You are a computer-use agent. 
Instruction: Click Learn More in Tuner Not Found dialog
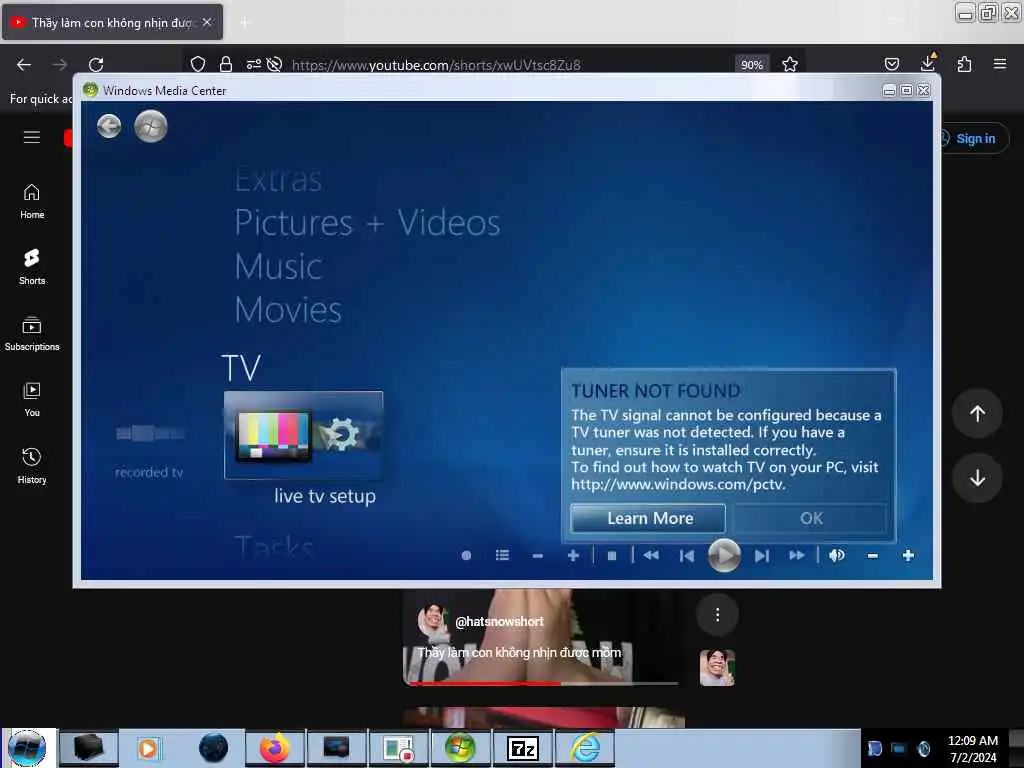click(648, 519)
